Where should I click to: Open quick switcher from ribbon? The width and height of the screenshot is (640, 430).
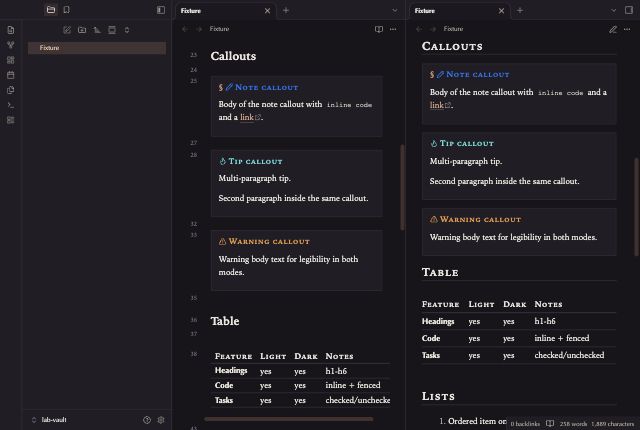[11, 30]
